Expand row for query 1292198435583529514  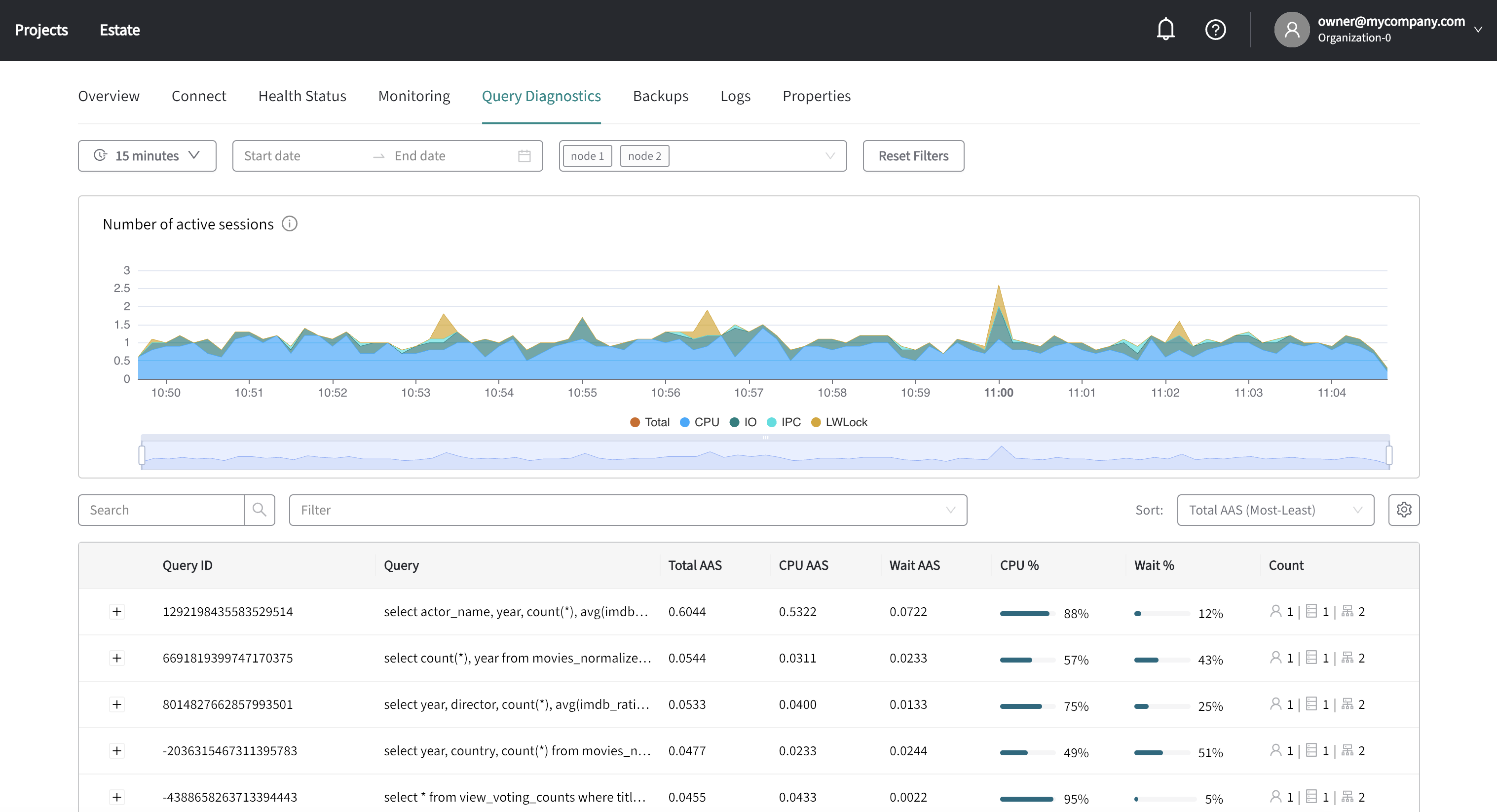coord(117,612)
